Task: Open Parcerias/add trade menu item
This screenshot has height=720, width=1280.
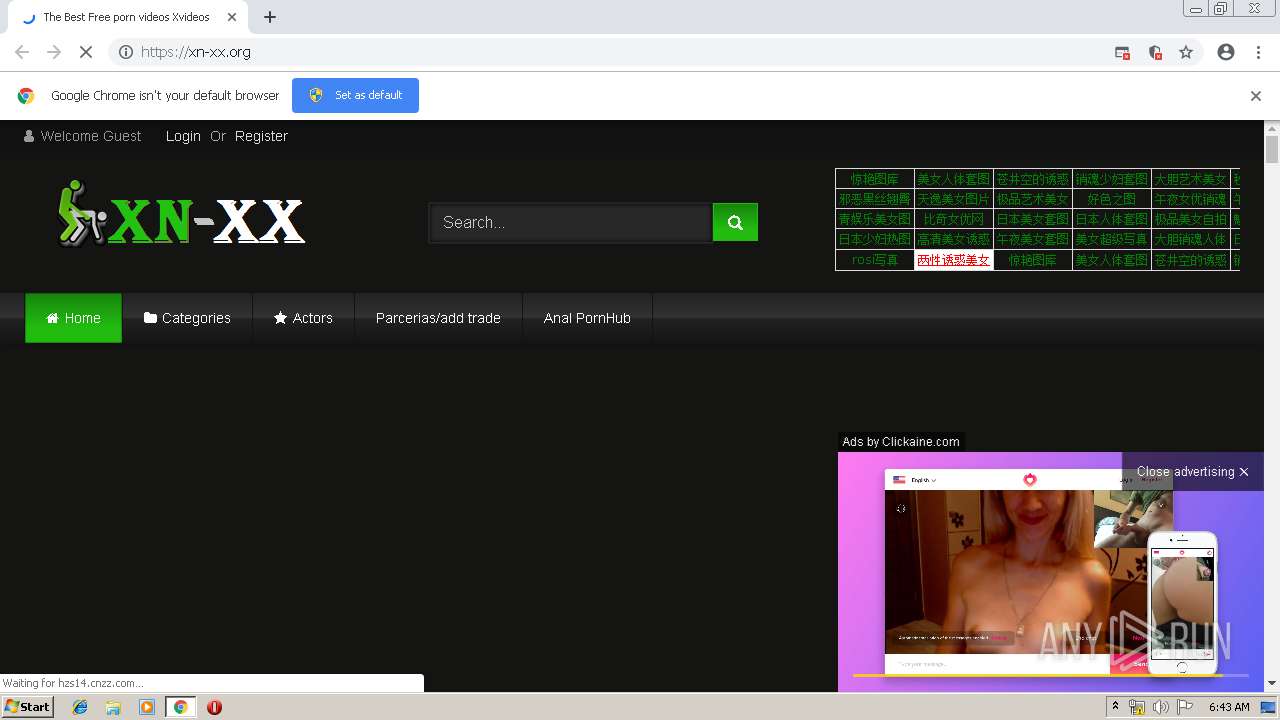Action: coord(438,318)
